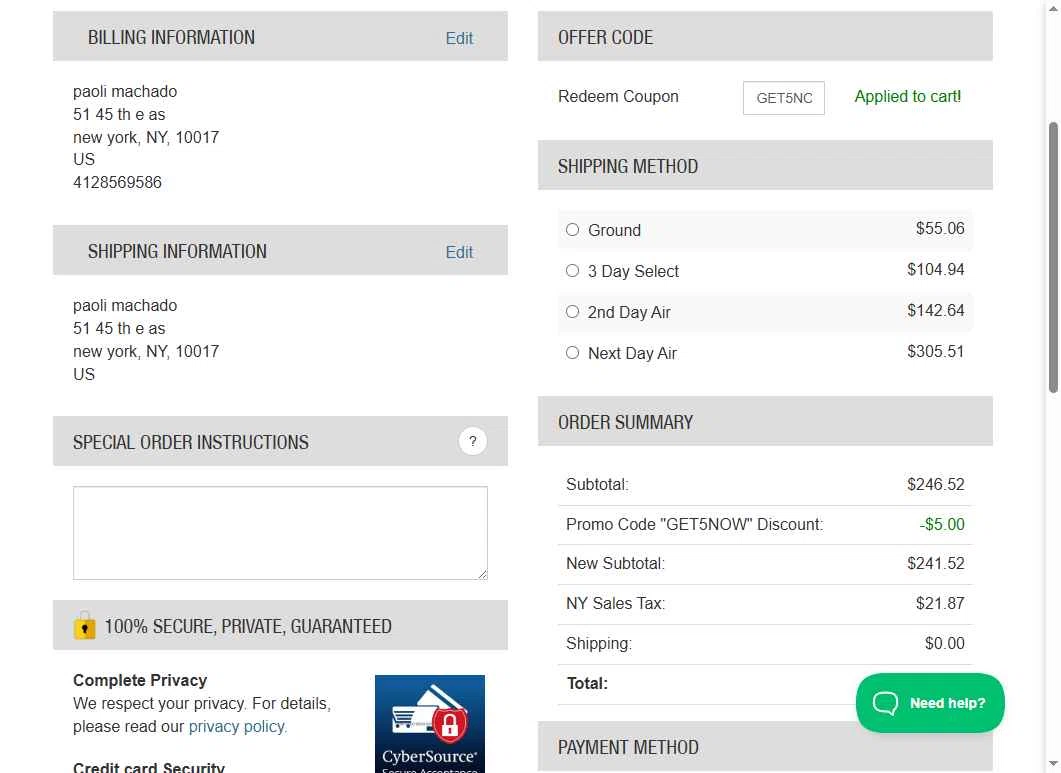Edit the shipping information
The height and width of the screenshot is (773, 1061).
click(x=459, y=252)
